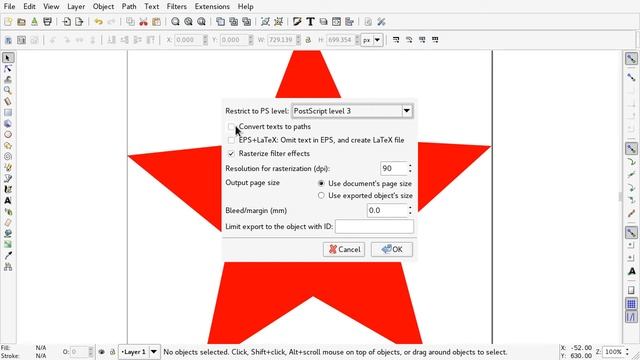Image resolution: width=640 pixels, height=360 pixels.
Task: Select the Zoom magnifier tool
Action: (x=8, y=91)
